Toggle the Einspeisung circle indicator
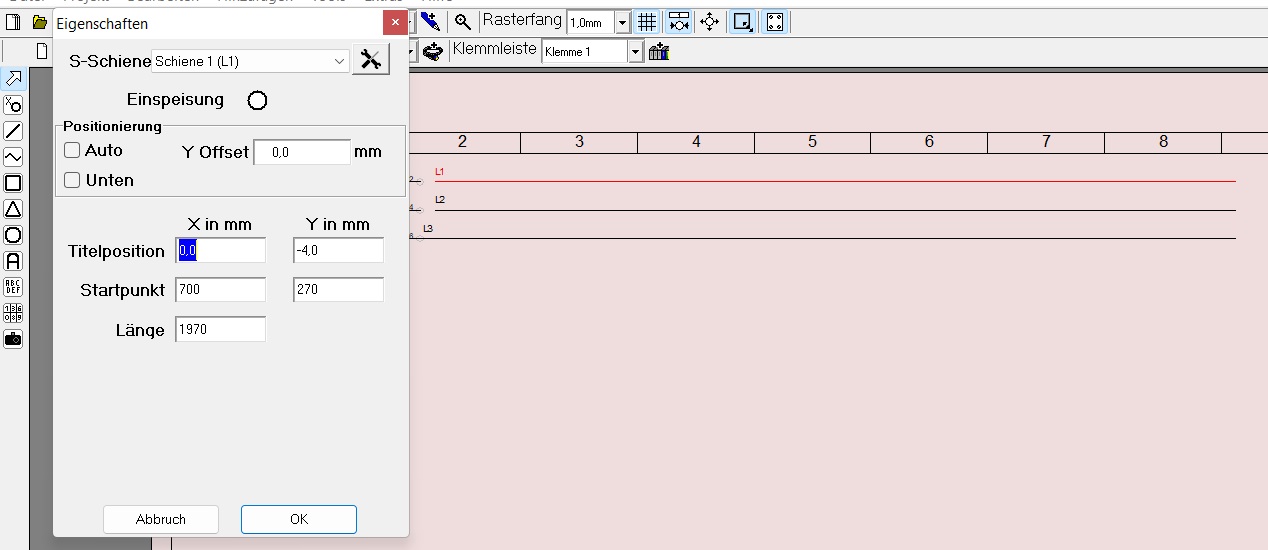The width and height of the screenshot is (1268, 550). (x=257, y=100)
